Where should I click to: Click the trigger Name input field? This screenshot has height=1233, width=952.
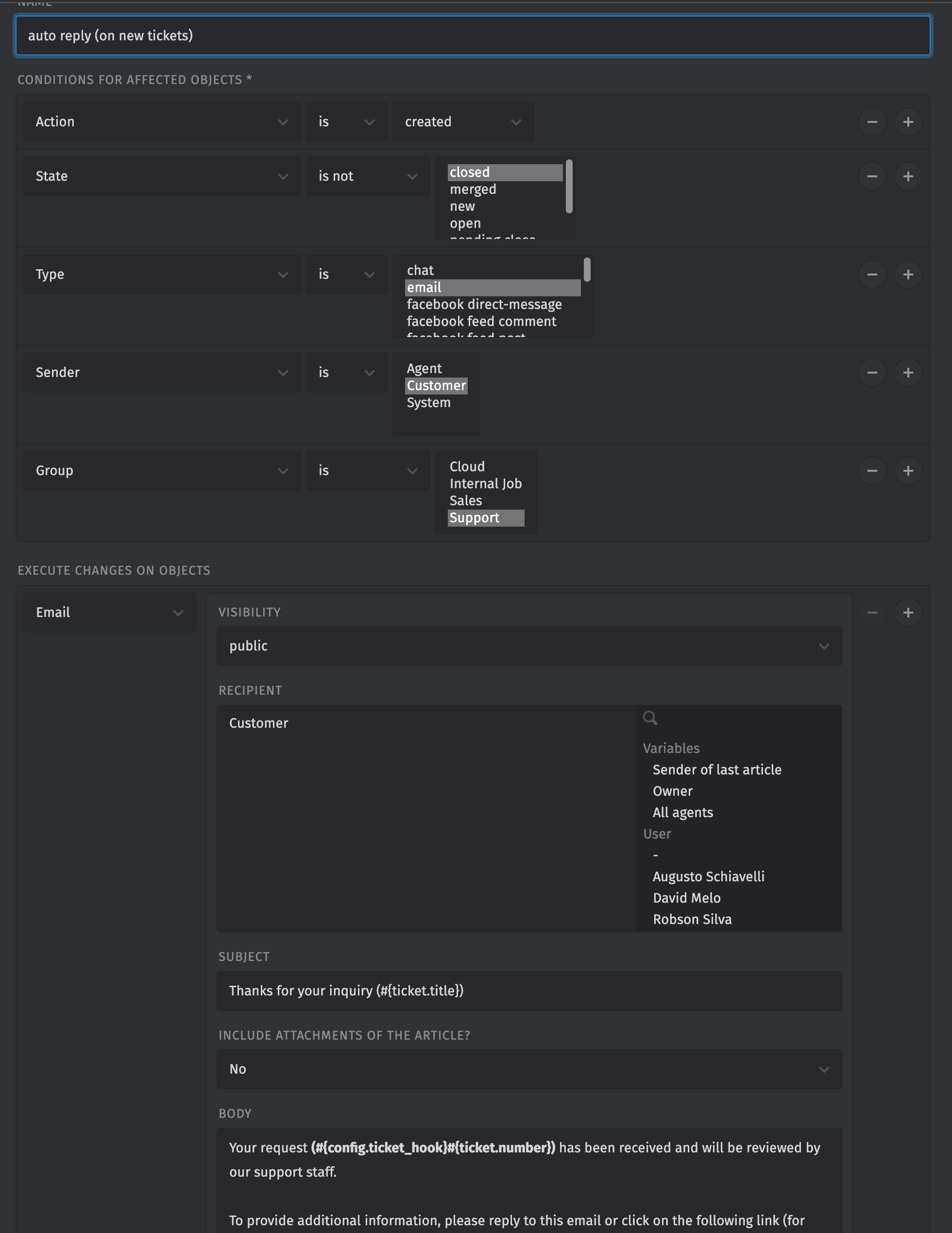coord(473,35)
